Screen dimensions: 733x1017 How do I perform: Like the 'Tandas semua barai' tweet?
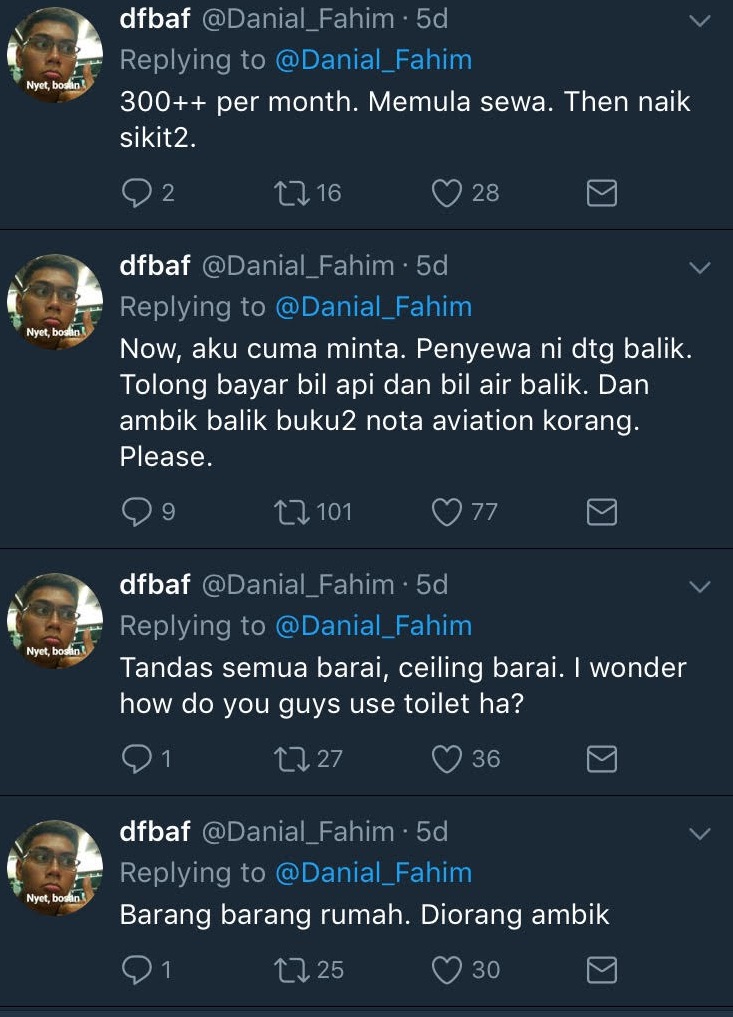click(446, 760)
